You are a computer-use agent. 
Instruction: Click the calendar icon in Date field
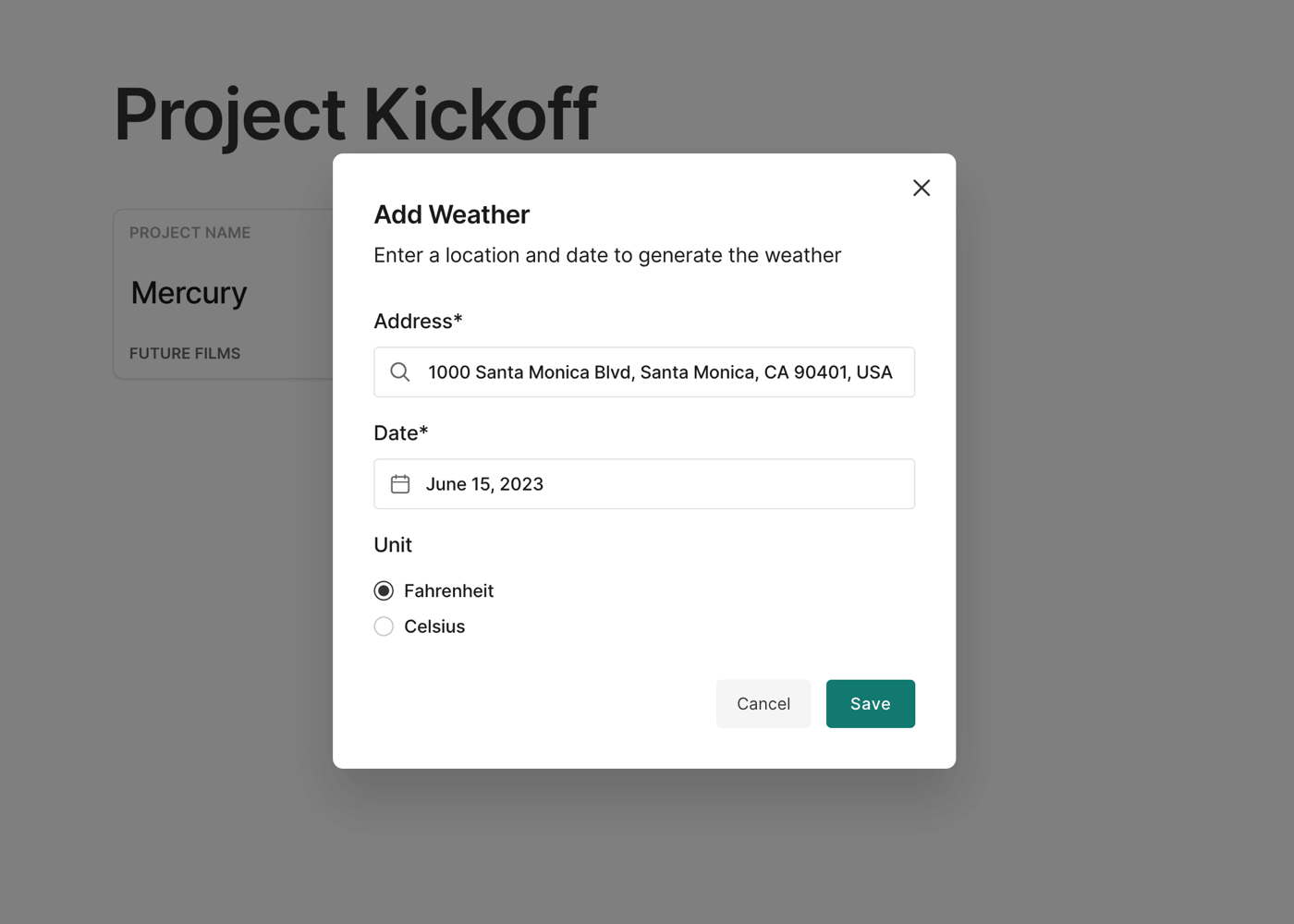point(400,484)
